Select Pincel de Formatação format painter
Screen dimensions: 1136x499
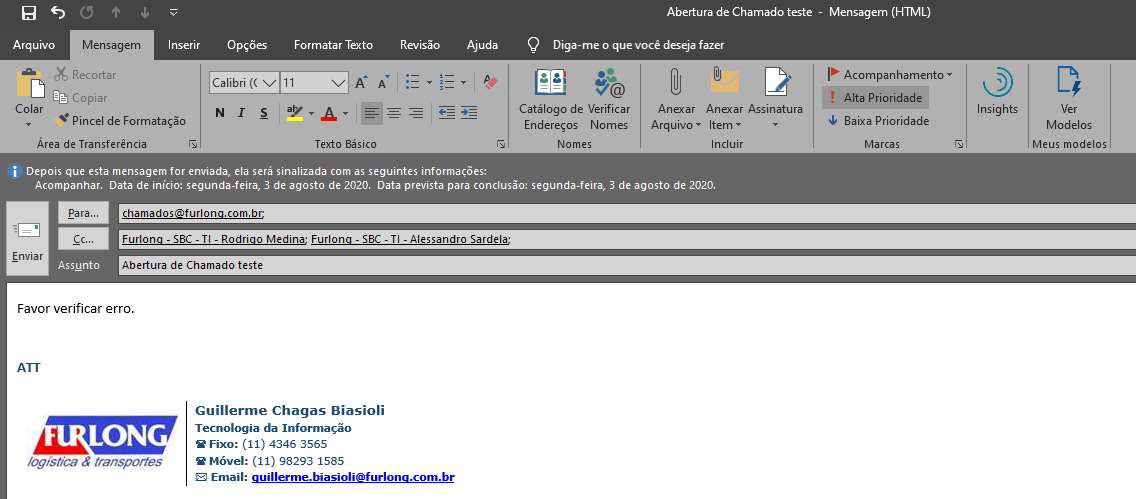point(120,121)
